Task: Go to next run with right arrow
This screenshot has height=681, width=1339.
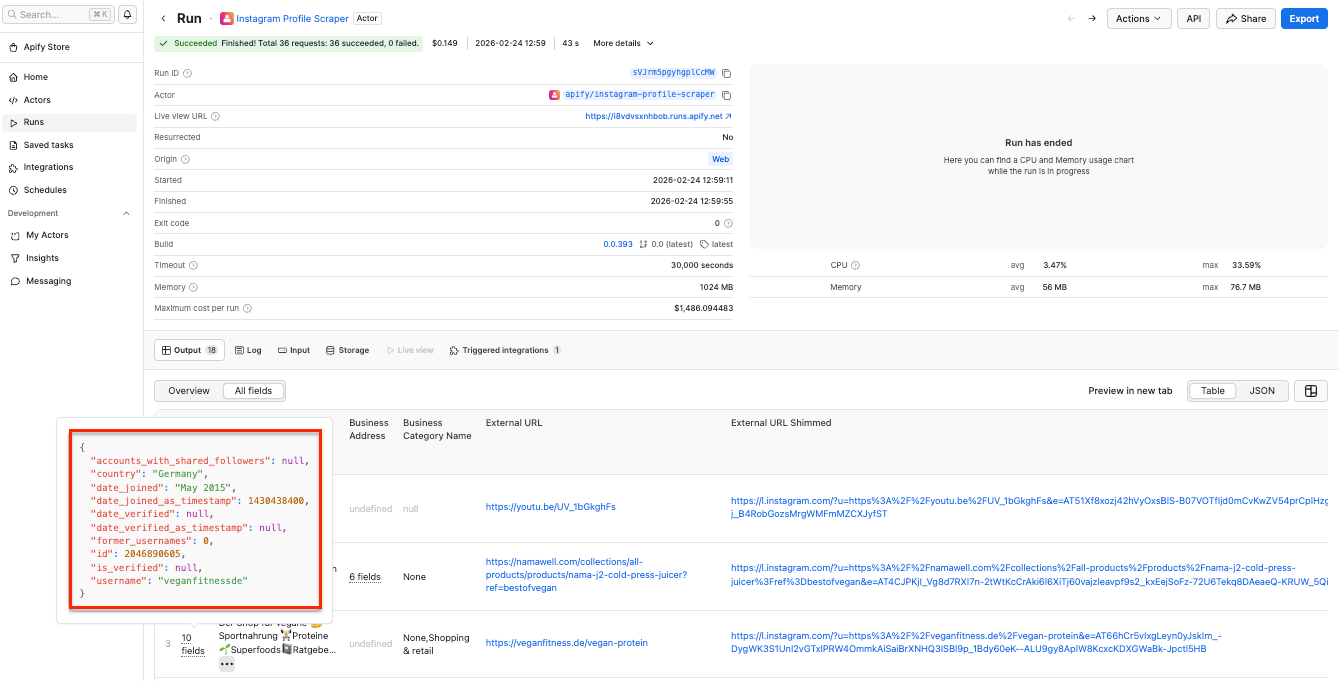Action: [1092, 19]
